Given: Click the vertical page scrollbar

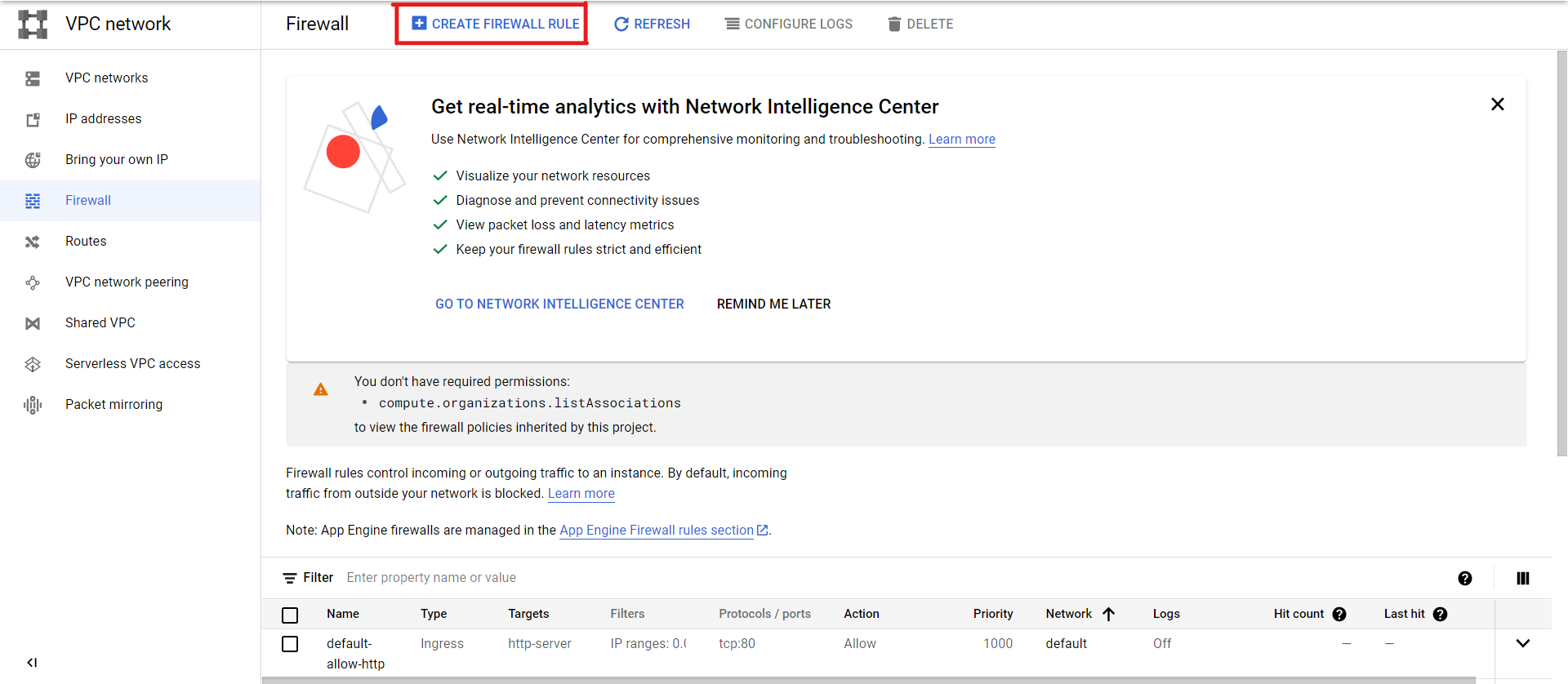Looking at the screenshot, I should click(x=1561, y=253).
